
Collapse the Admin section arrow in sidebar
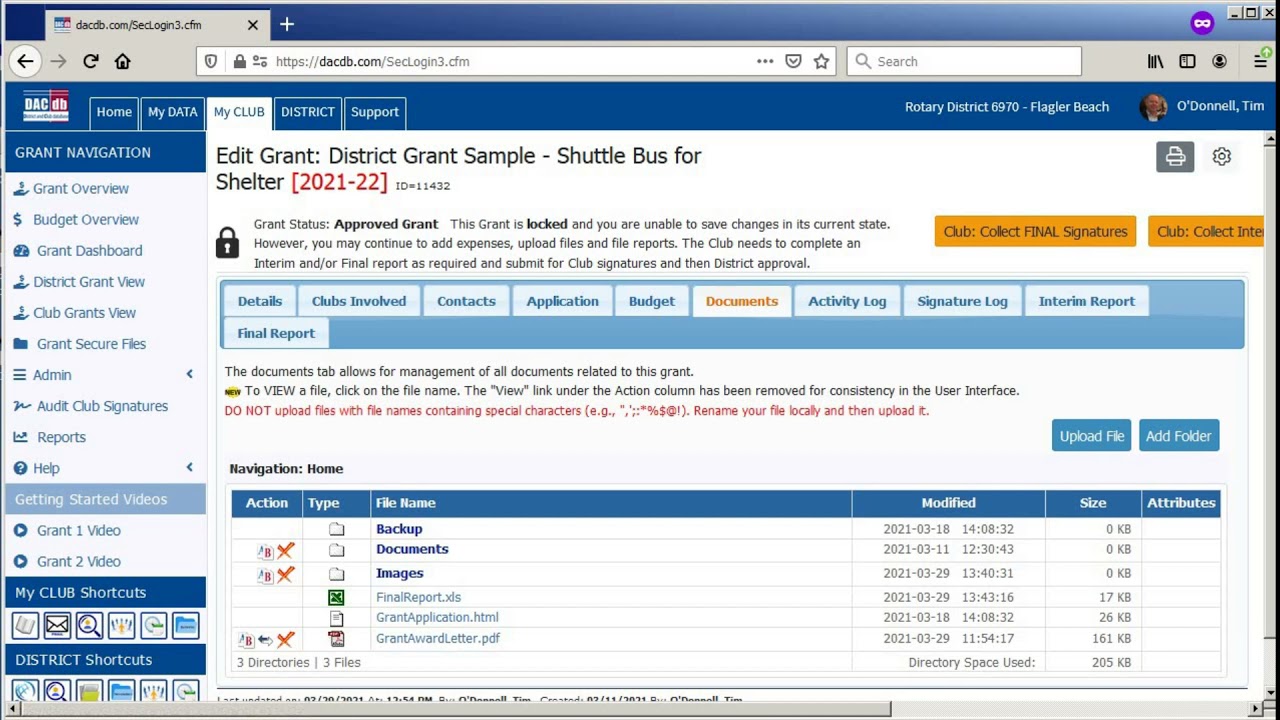pos(190,374)
